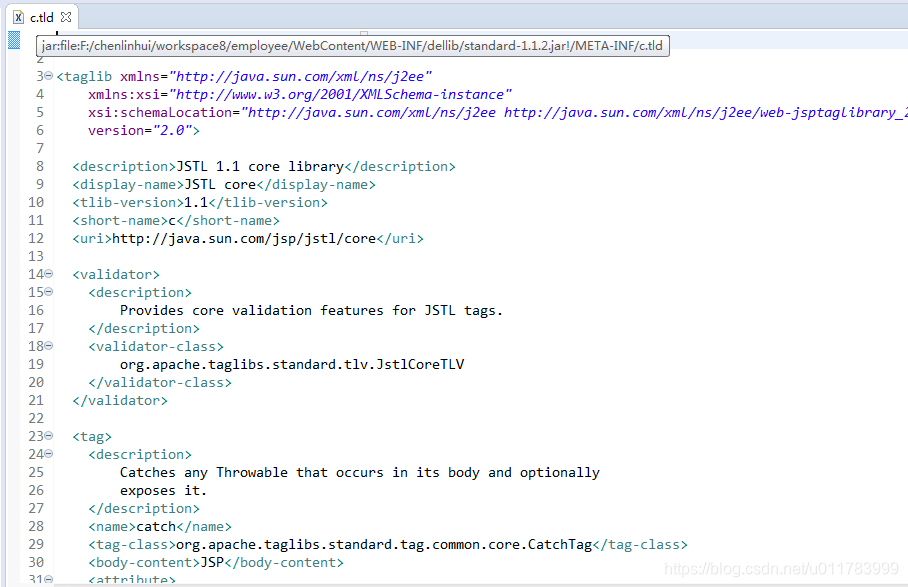Collapse the validator-class fold on line 18
The height and width of the screenshot is (587, 908).
49,346
